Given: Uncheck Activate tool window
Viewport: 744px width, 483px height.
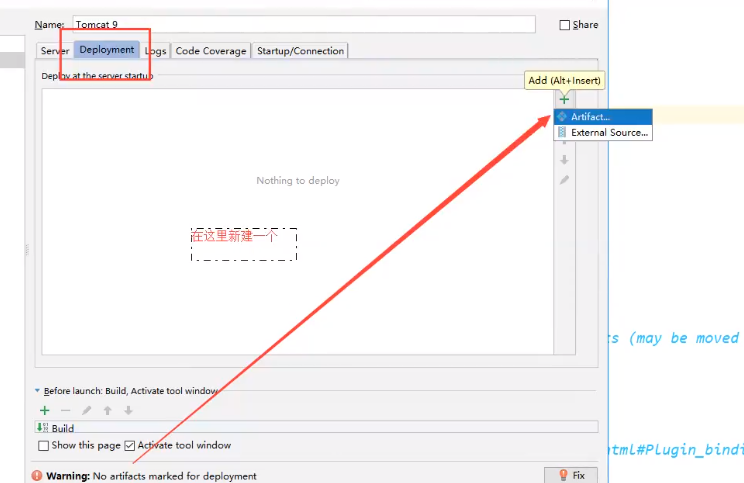Looking at the screenshot, I should (130, 446).
